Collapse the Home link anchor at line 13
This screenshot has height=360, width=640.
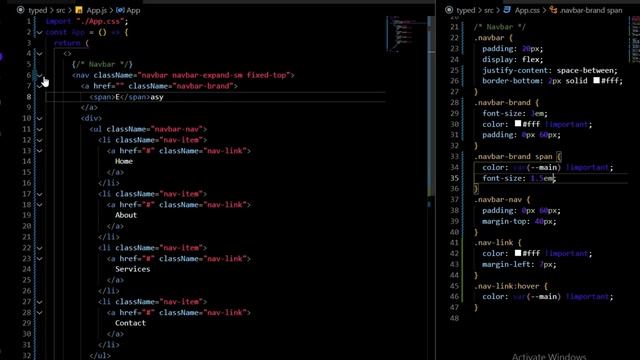[40, 151]
